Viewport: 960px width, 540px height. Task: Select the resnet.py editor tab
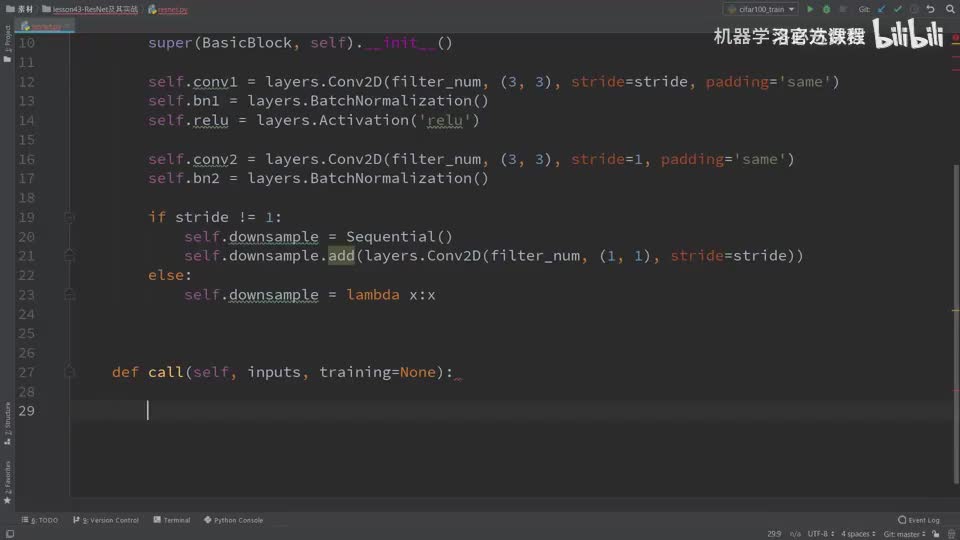44,26
